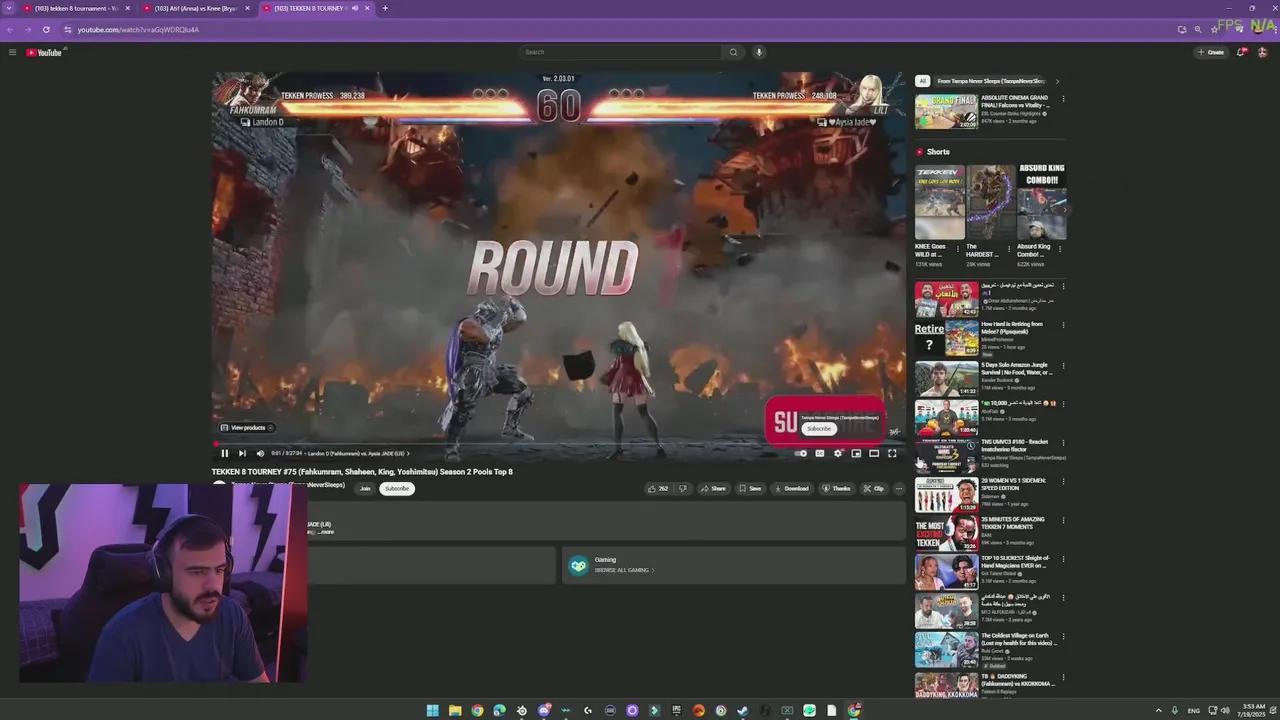Open a new browser tab
The height and width of the screenshot is (720, 1280).
click(x=385, y=8)
